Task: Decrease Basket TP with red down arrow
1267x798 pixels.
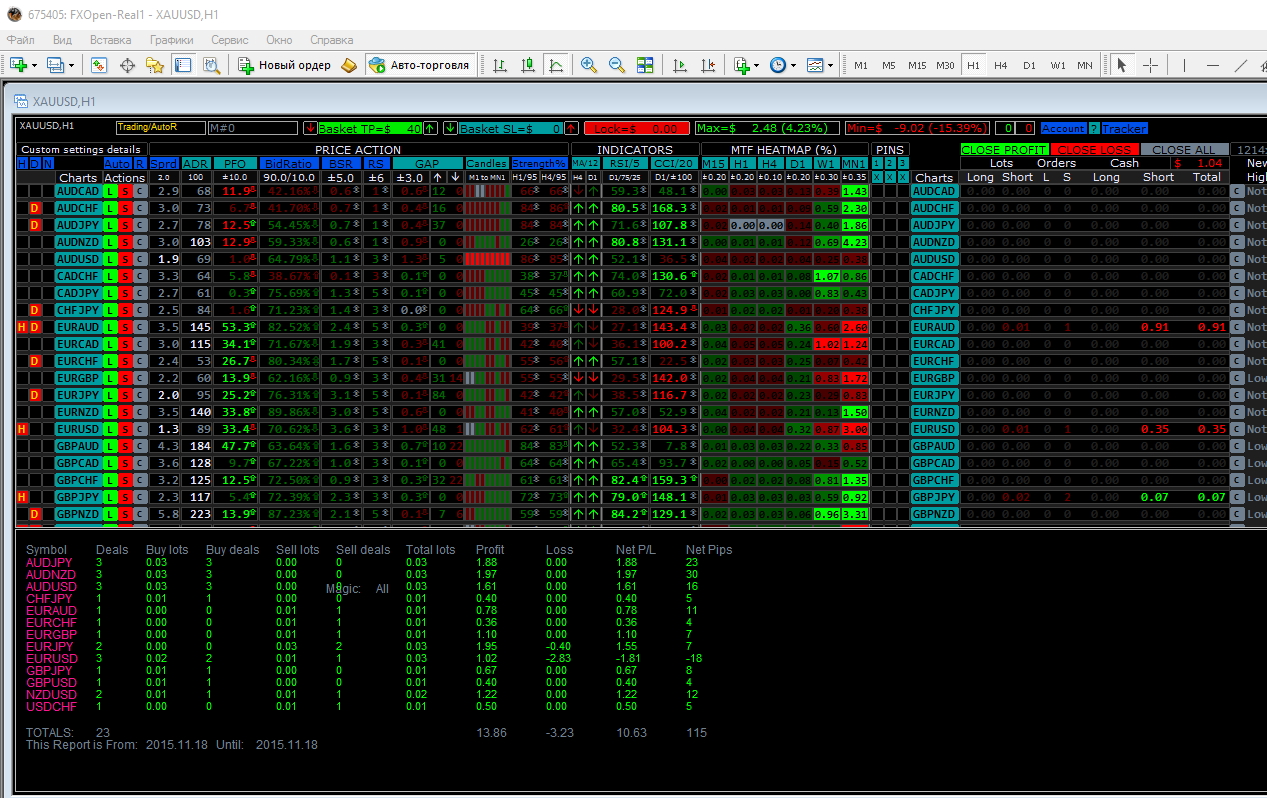Action: point(311,128)
